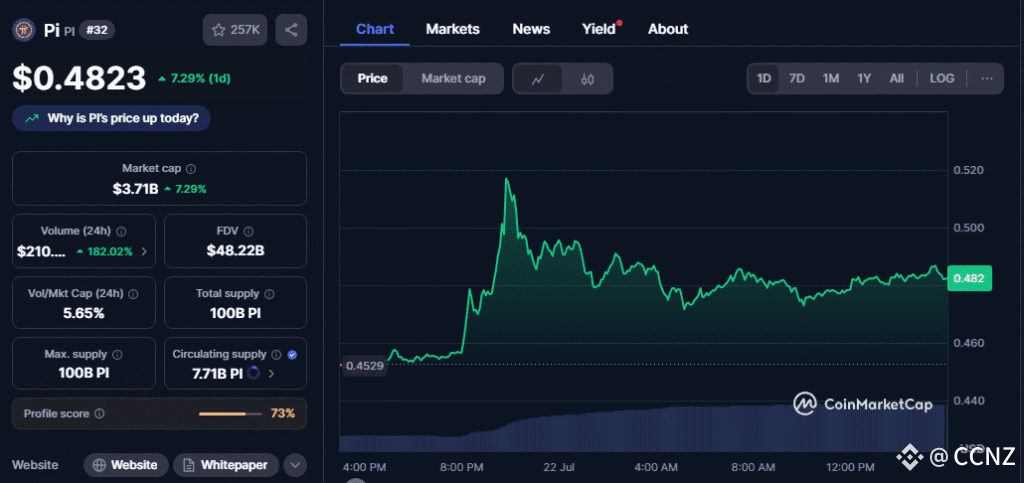Expand Circulating supply details chevron
This screenshot has height=483, width=1024.
(271, 374)
